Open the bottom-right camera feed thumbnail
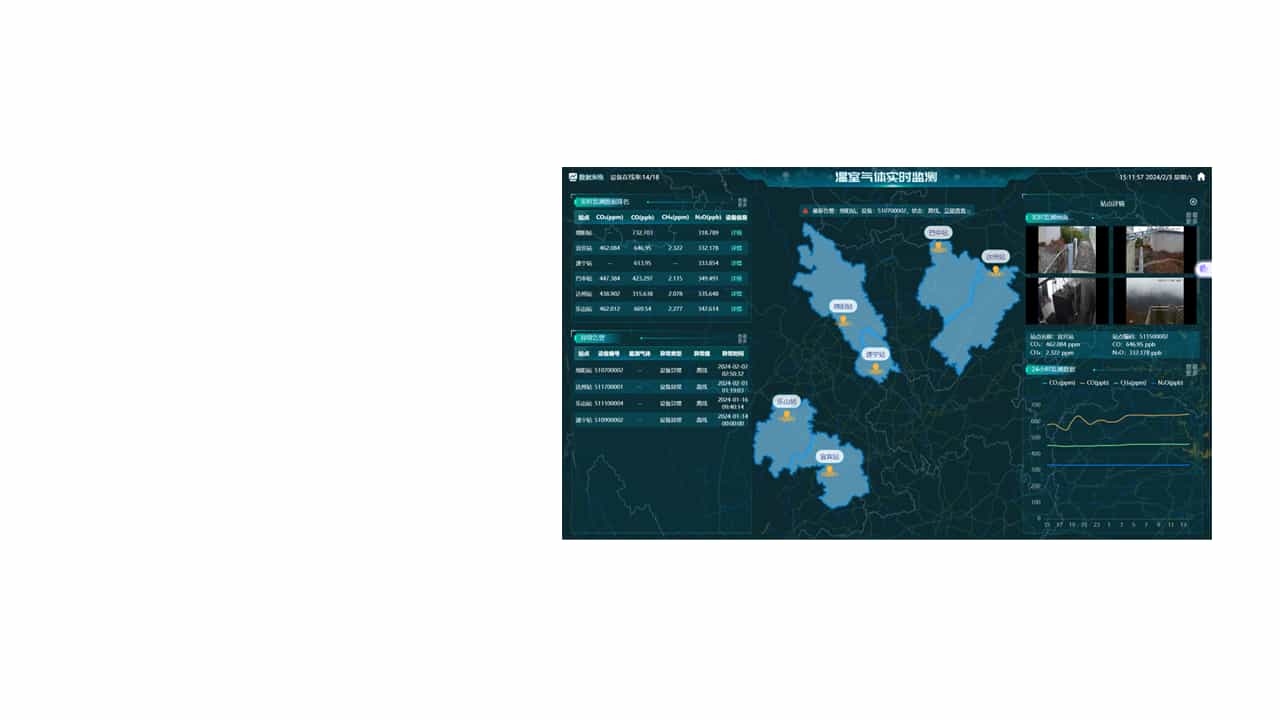Image resolution: width=1280 pixels, height=720 pixels. tap(1154, 300)
